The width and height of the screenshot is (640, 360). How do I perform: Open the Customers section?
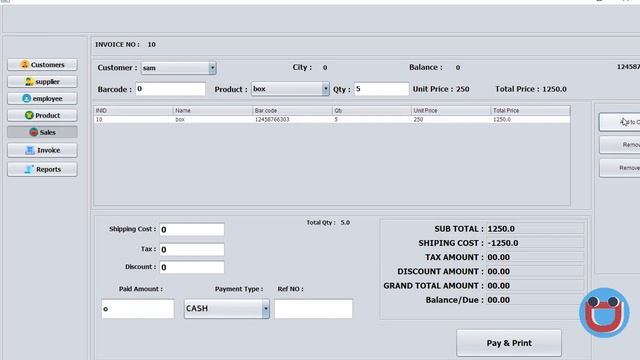42,64
